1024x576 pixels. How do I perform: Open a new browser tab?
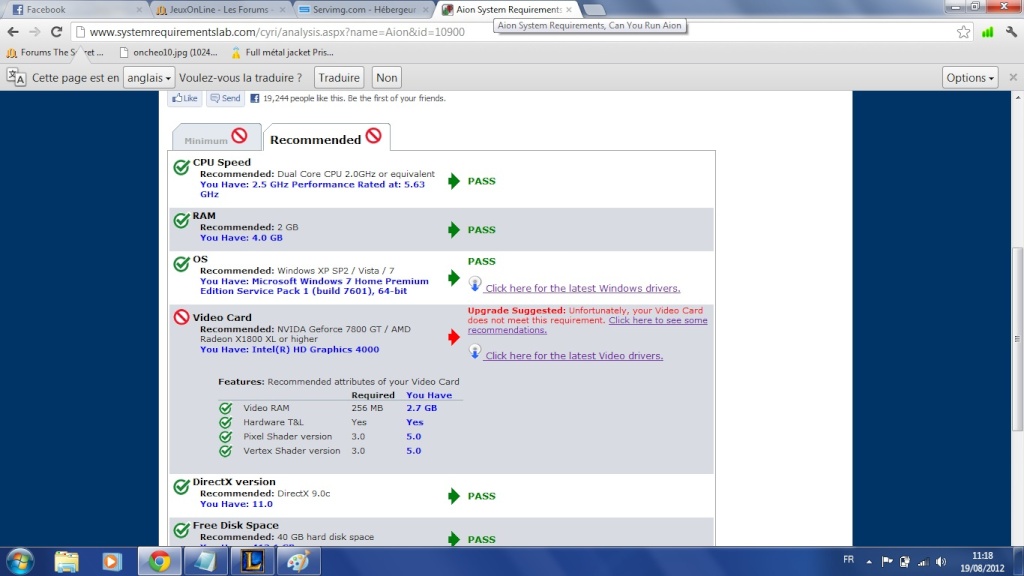click(594, 10)
